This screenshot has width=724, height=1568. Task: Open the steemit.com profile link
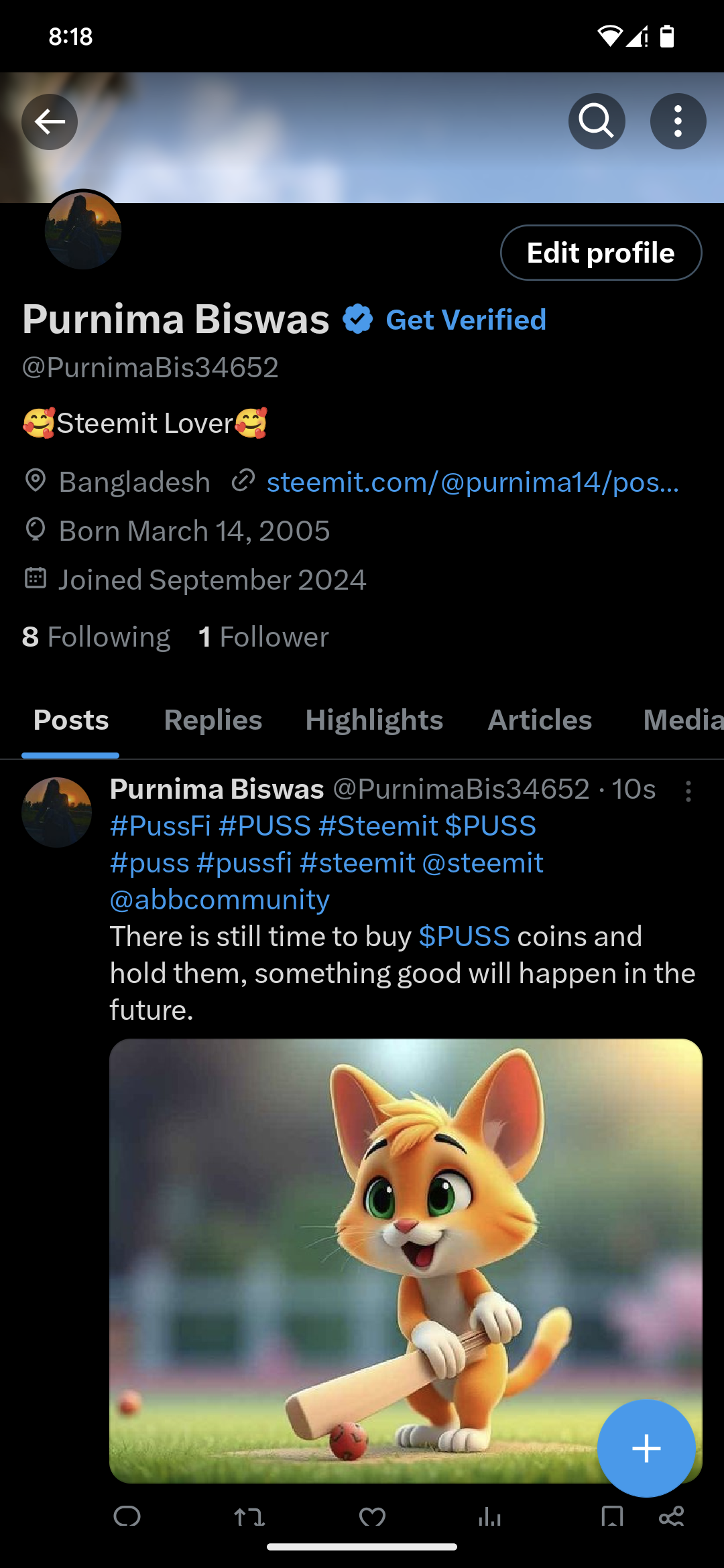[473, 482]
